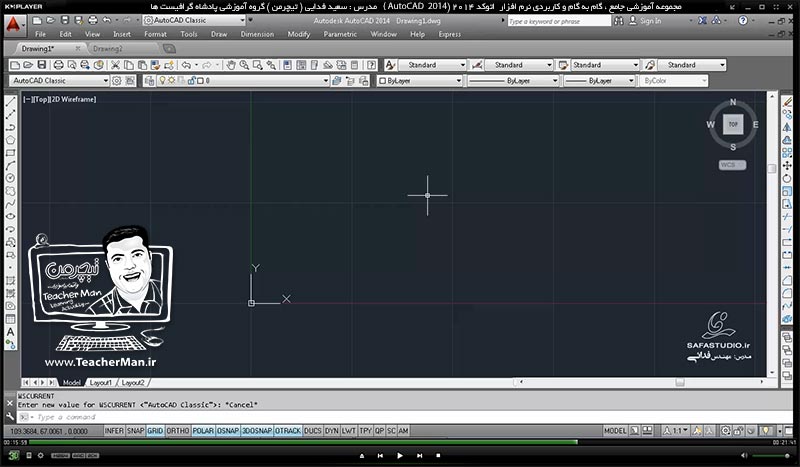Click the Plot printer icon
The height and width of the screenshot is (467, 800).
coord(59,65)
